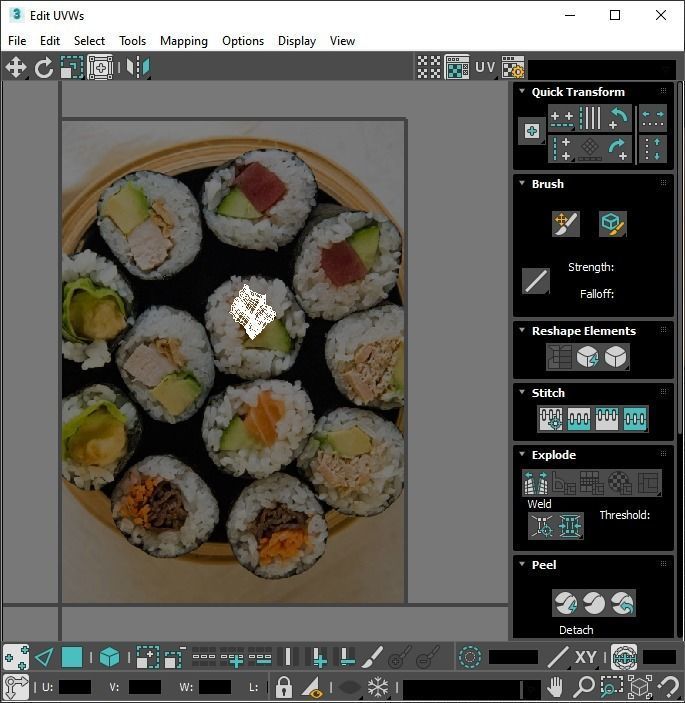The width and height of the screenshot is (685, 703).
Task: Toggle the show multi-tile checker icon
Action: pos(429,68)
